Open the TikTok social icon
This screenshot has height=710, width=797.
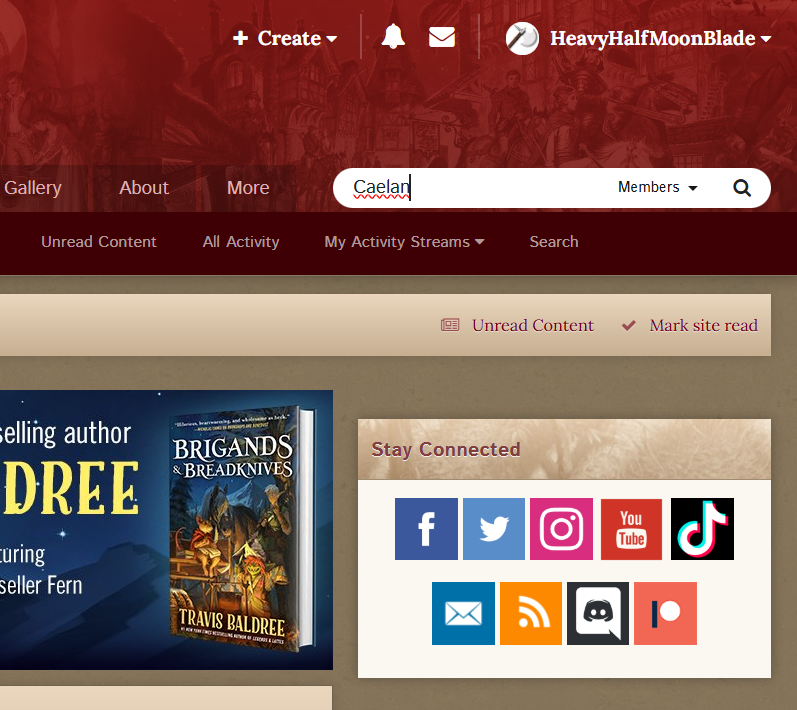702,529
